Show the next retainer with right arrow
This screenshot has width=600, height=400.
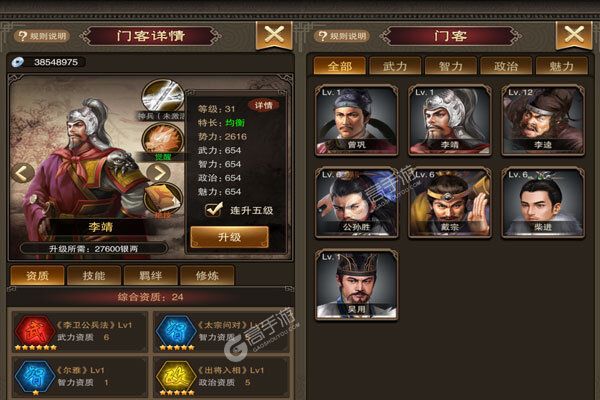(158, 173)
